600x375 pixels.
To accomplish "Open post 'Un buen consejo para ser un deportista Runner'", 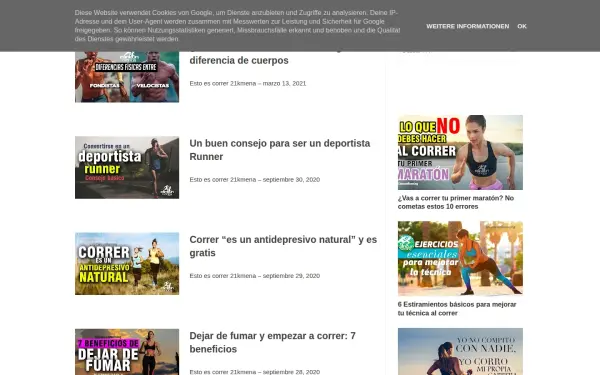I will 280,150.
